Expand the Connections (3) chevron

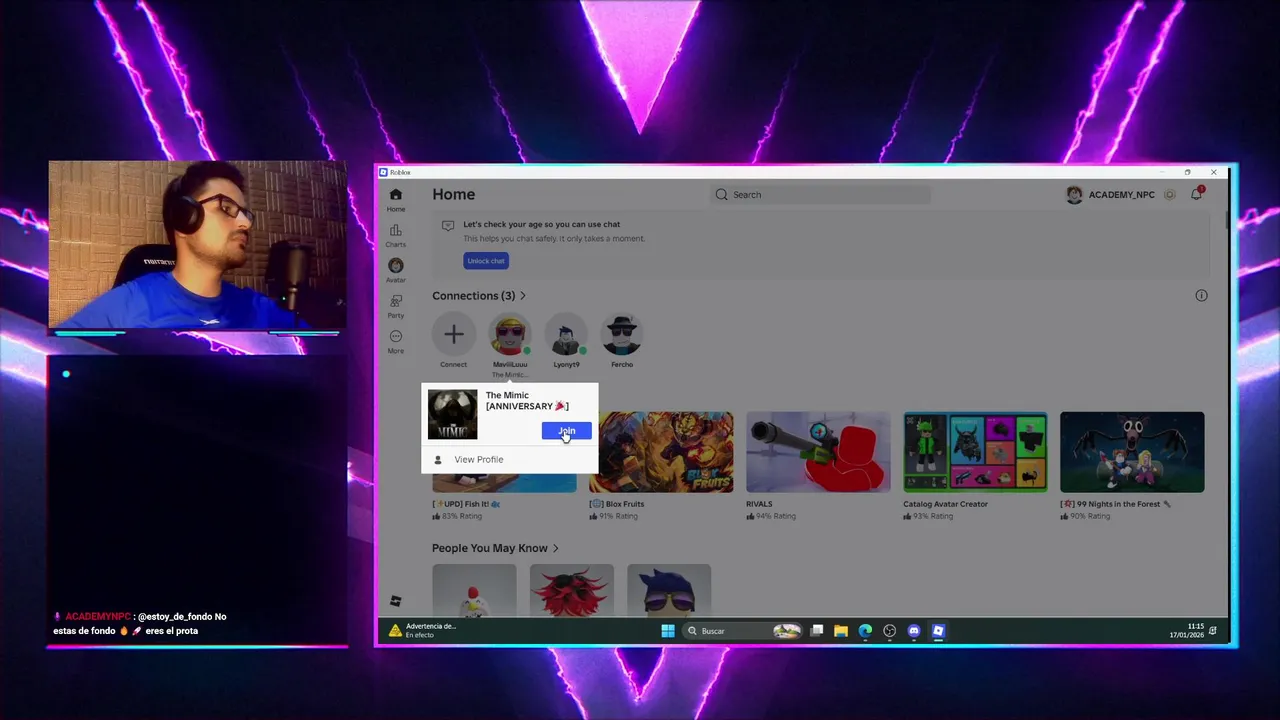pyautogui.click(x=522, y=296)
